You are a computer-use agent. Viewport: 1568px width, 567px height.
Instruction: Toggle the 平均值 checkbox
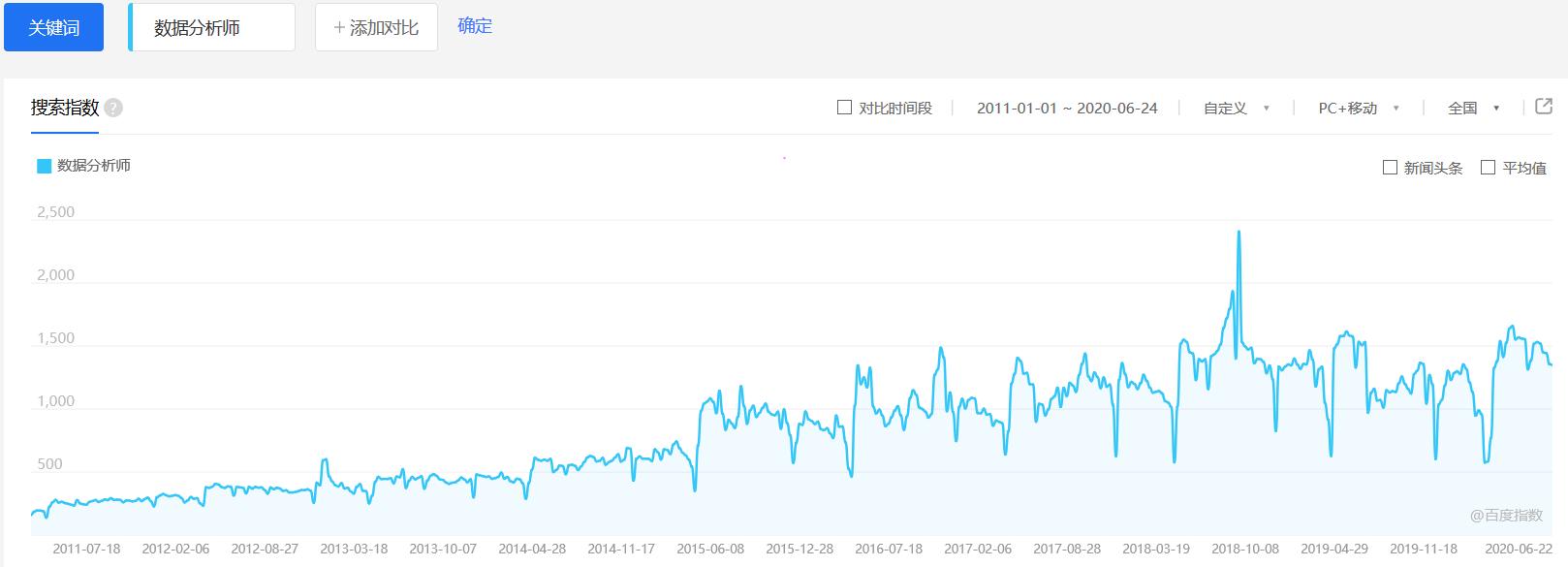tap(1489, 168)
